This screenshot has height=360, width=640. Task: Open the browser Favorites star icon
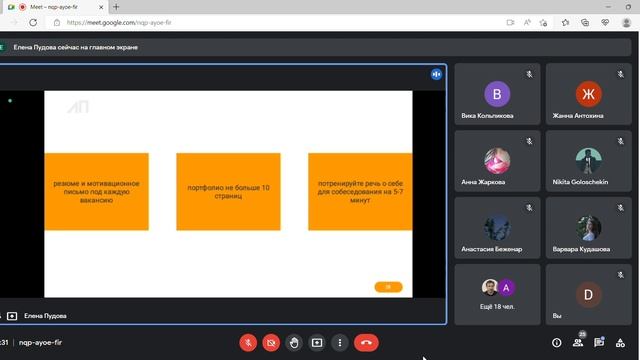pyautogui.click(x=565, y=22)
